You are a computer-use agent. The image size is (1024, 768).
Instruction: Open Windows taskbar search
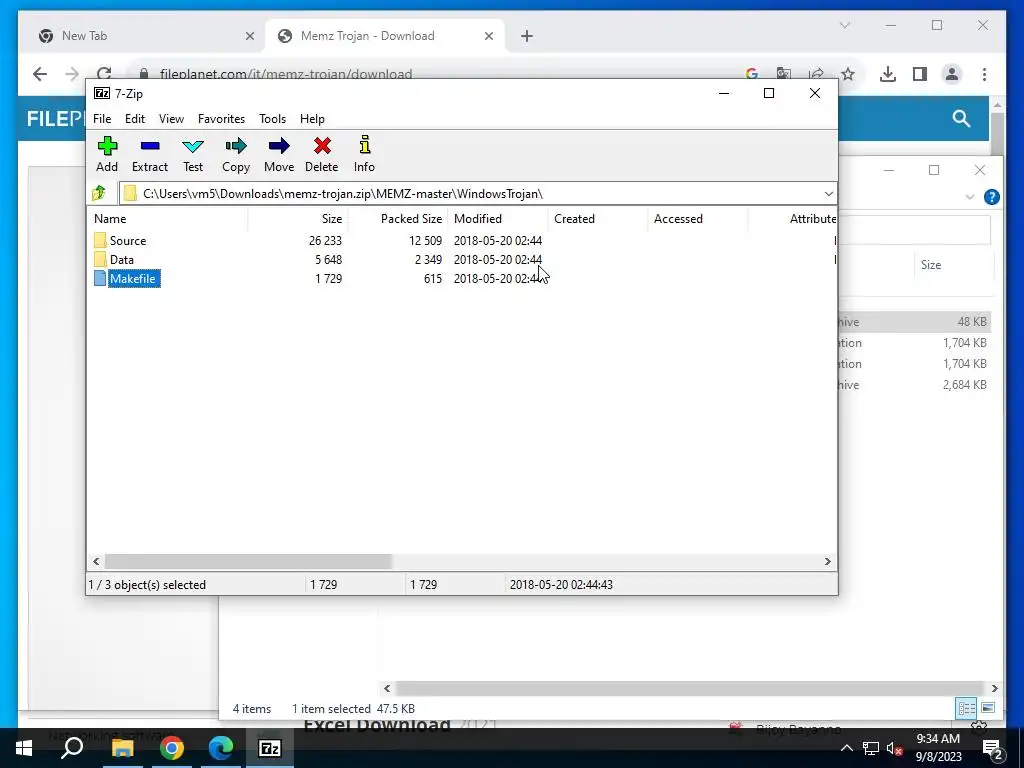pyautogui.click(x=72, y=748)
